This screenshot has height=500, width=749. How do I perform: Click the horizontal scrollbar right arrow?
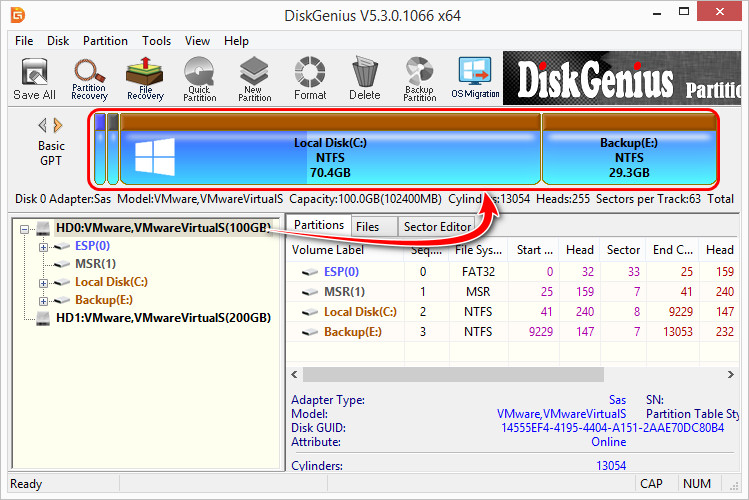pyautogui.click(x=731, y=374)
